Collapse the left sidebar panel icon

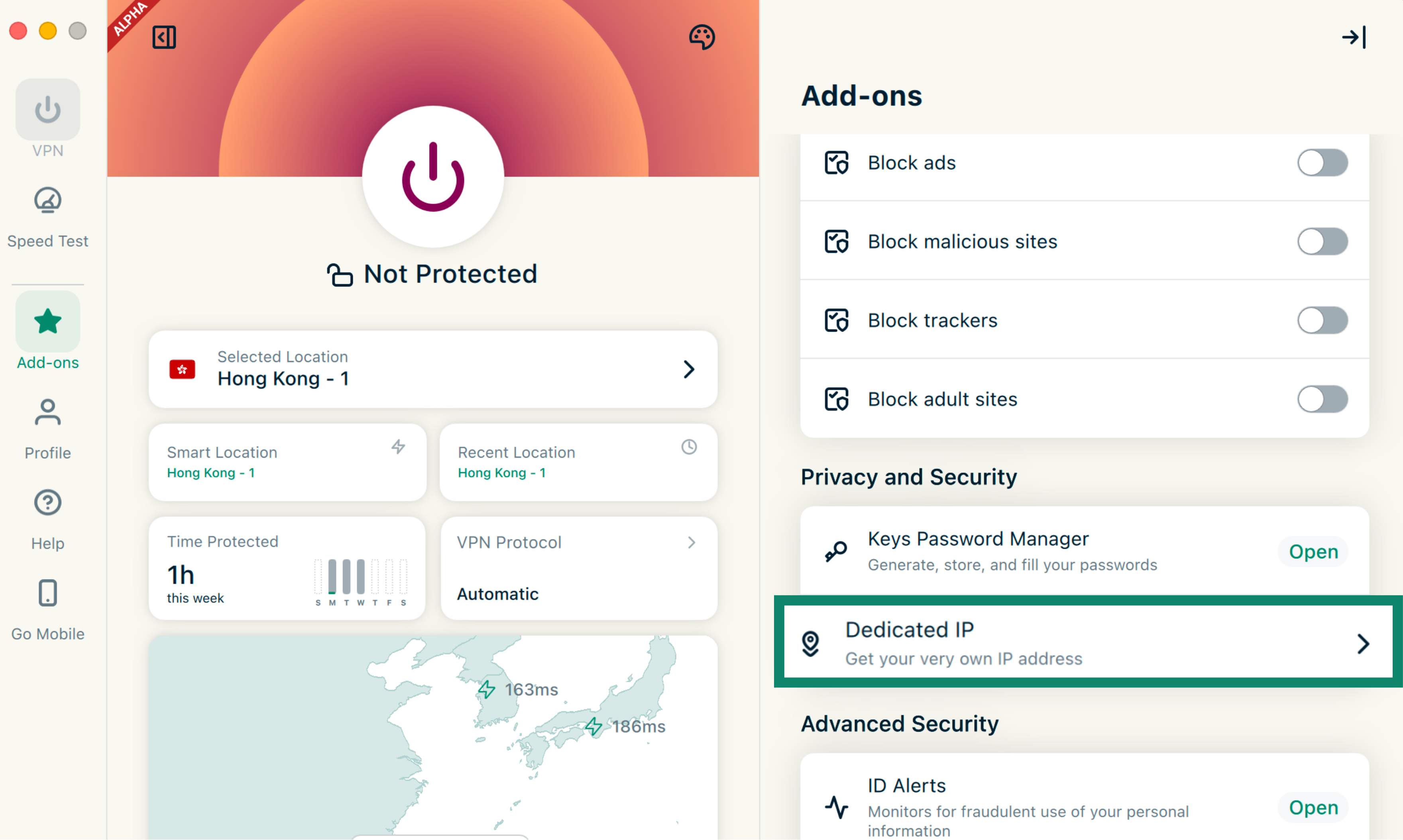tap(164, 37)
